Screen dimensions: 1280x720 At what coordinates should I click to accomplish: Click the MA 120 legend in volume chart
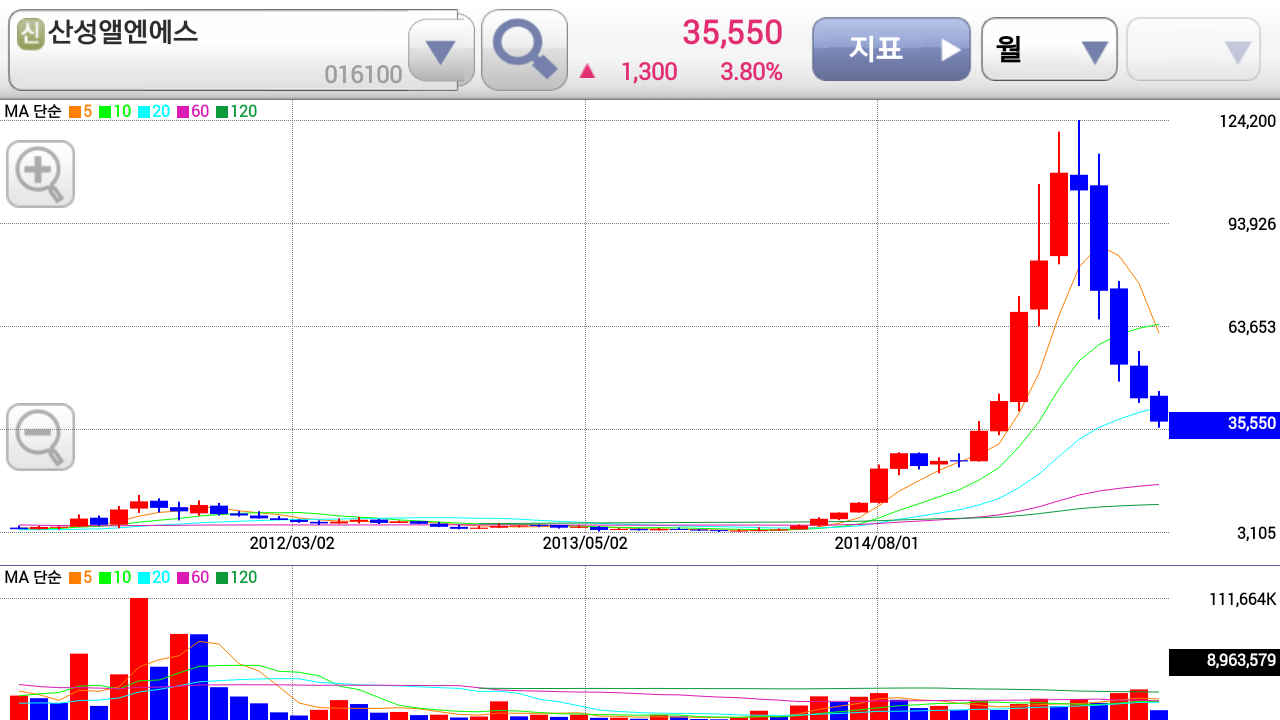pyautogui.click(x=237, y=577)
